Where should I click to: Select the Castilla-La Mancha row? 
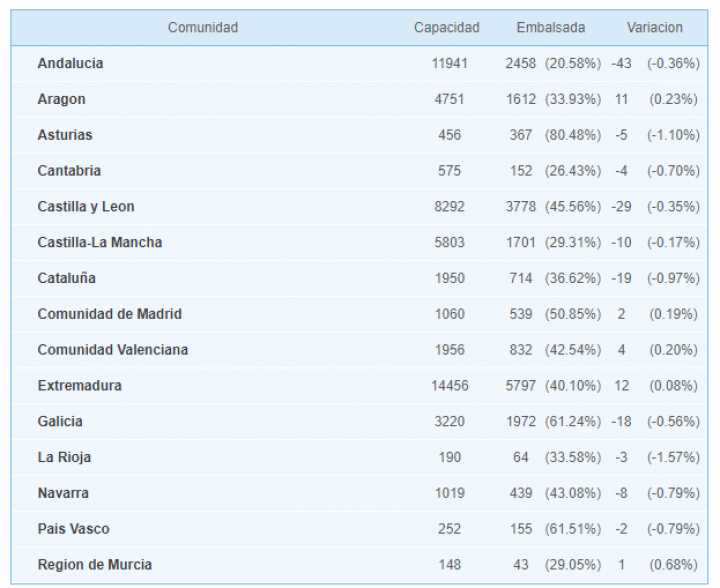coord(99,242)
